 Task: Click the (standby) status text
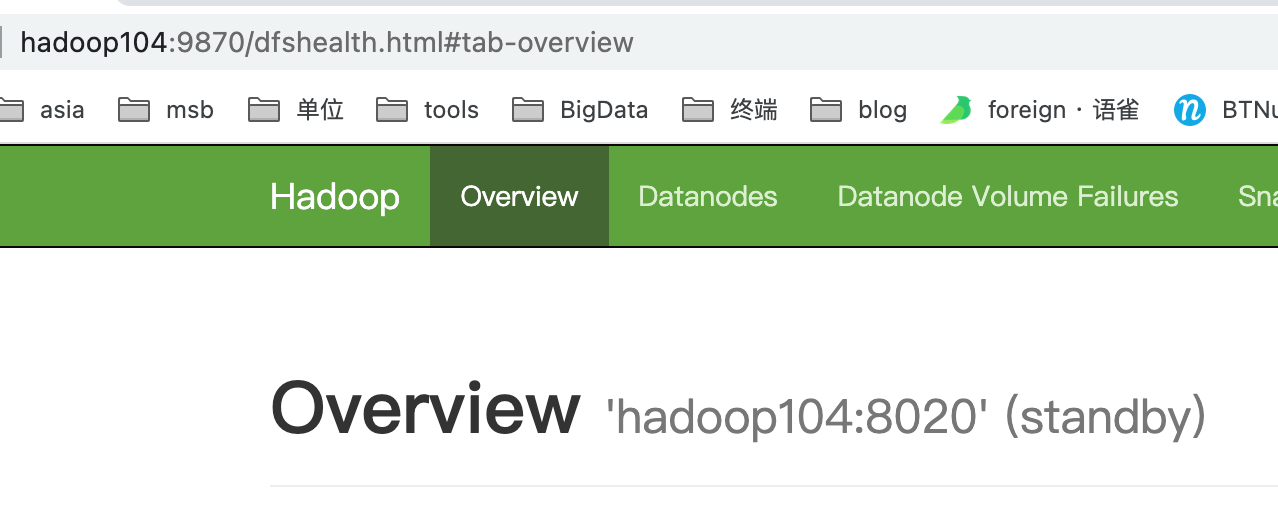(1105, 416)
